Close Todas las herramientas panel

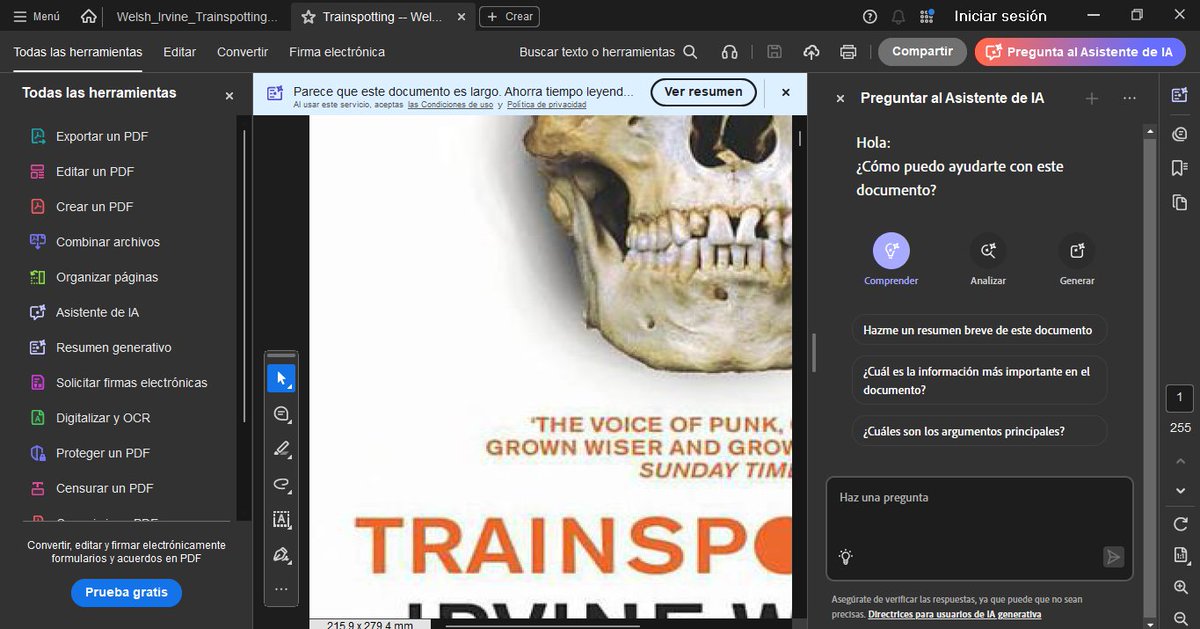point(229,96)
